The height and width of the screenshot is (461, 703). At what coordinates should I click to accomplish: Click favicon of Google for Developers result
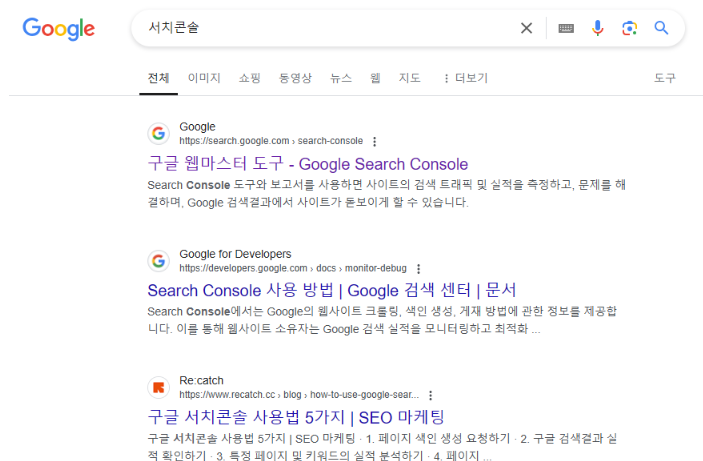[x=158, y=261]
